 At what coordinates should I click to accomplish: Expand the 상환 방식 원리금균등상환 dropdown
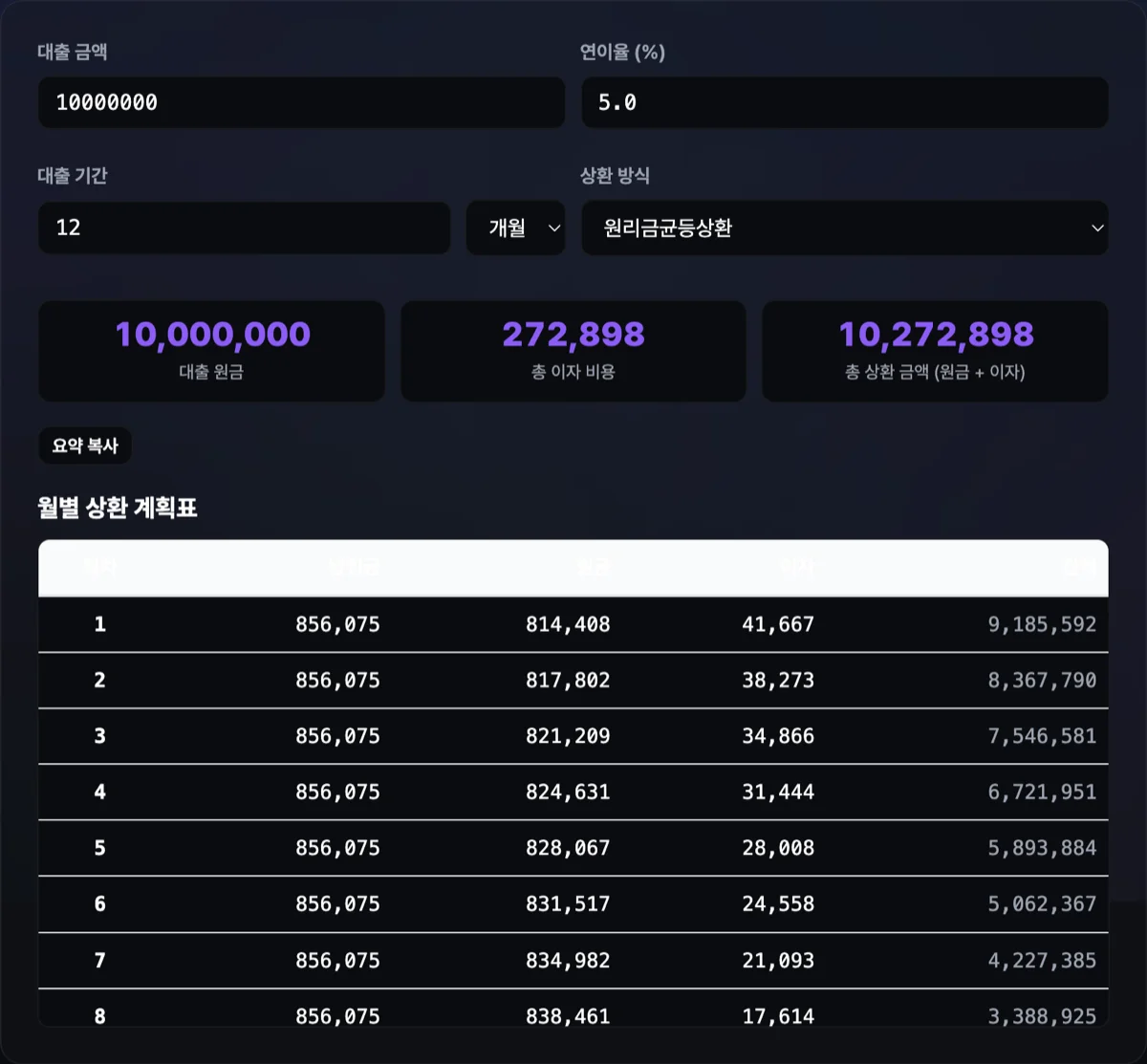[x=845, y=228]
